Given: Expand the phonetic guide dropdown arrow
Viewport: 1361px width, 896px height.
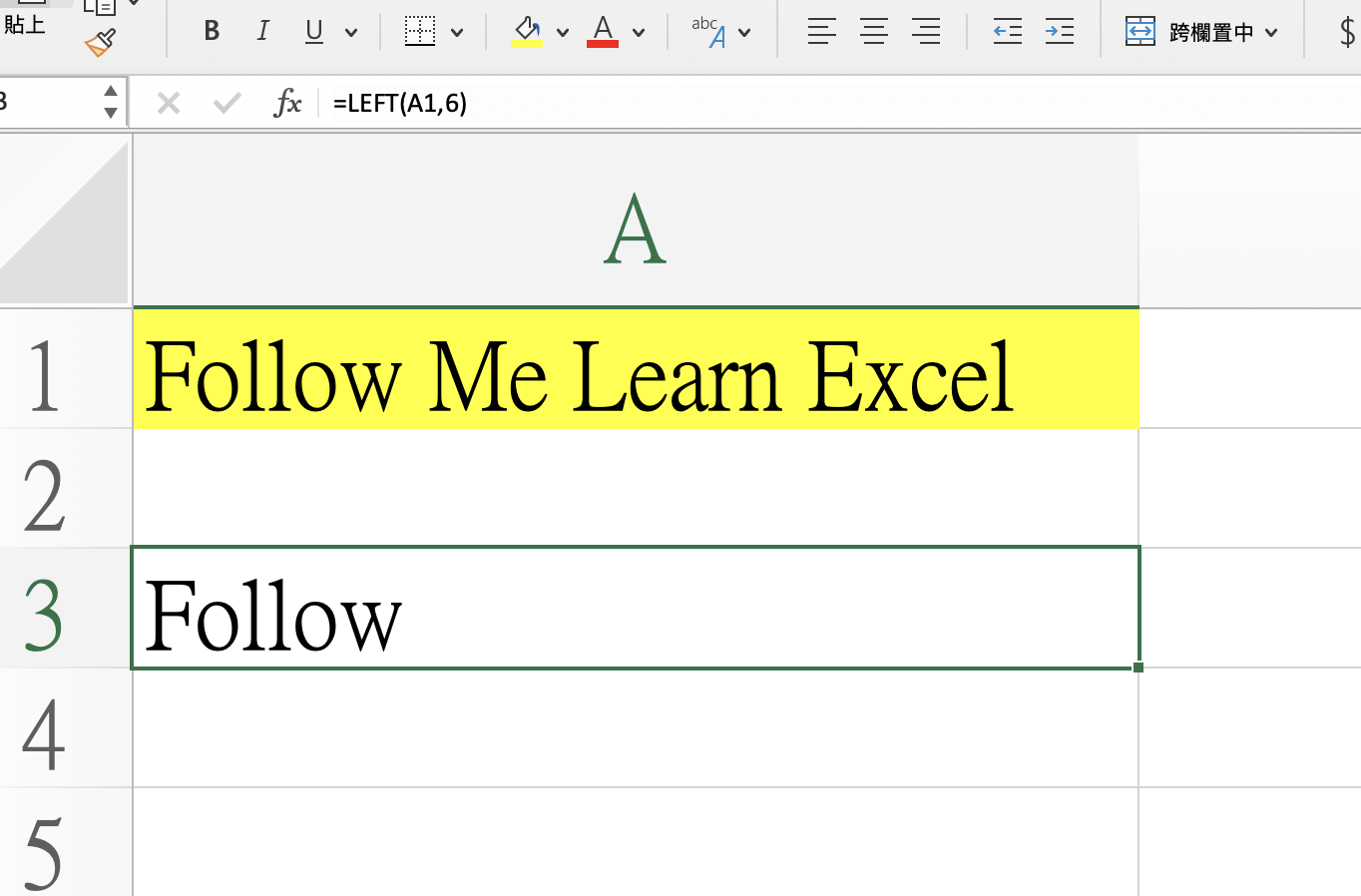Looking at the screenshot, I should [x=744, y=33].
